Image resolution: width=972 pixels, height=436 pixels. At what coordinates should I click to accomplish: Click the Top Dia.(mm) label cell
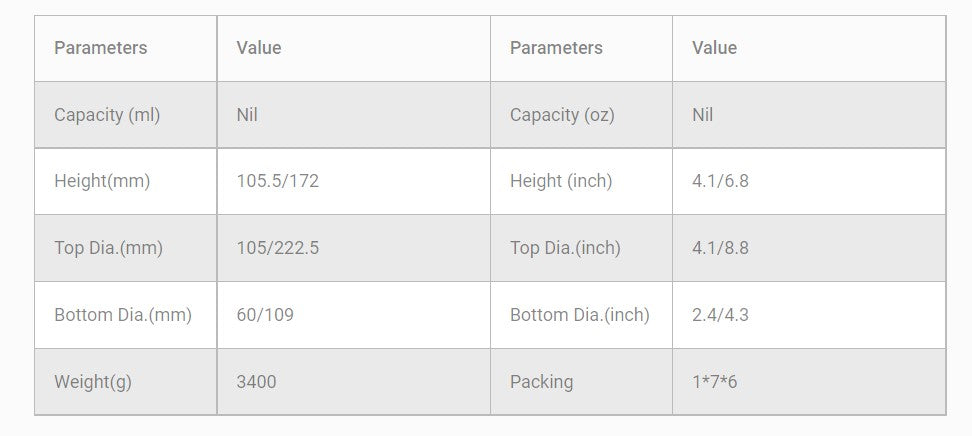tap(108, 248)
